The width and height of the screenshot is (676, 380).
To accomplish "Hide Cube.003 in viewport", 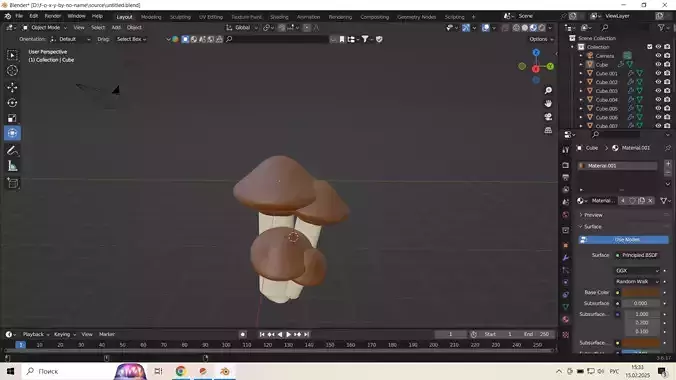I will click(x=658, y=91).
